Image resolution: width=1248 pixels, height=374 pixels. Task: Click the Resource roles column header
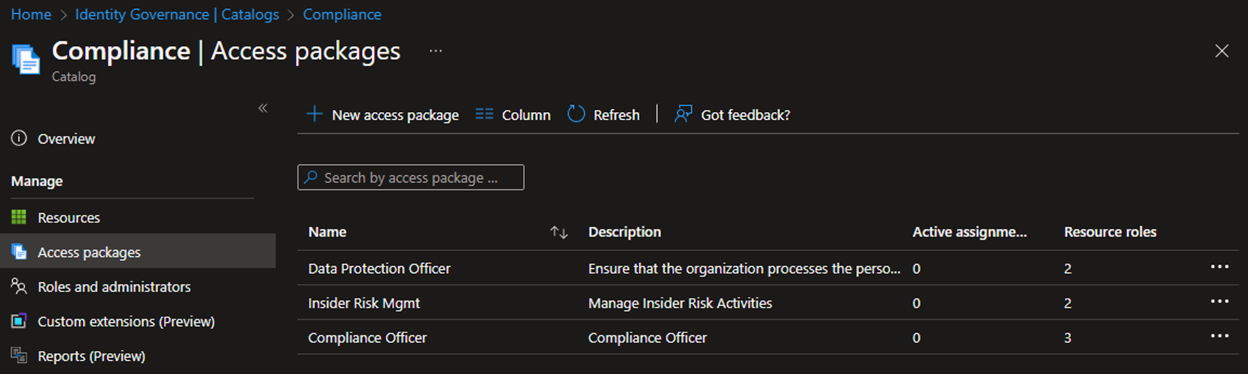(x=1110, y=232)
